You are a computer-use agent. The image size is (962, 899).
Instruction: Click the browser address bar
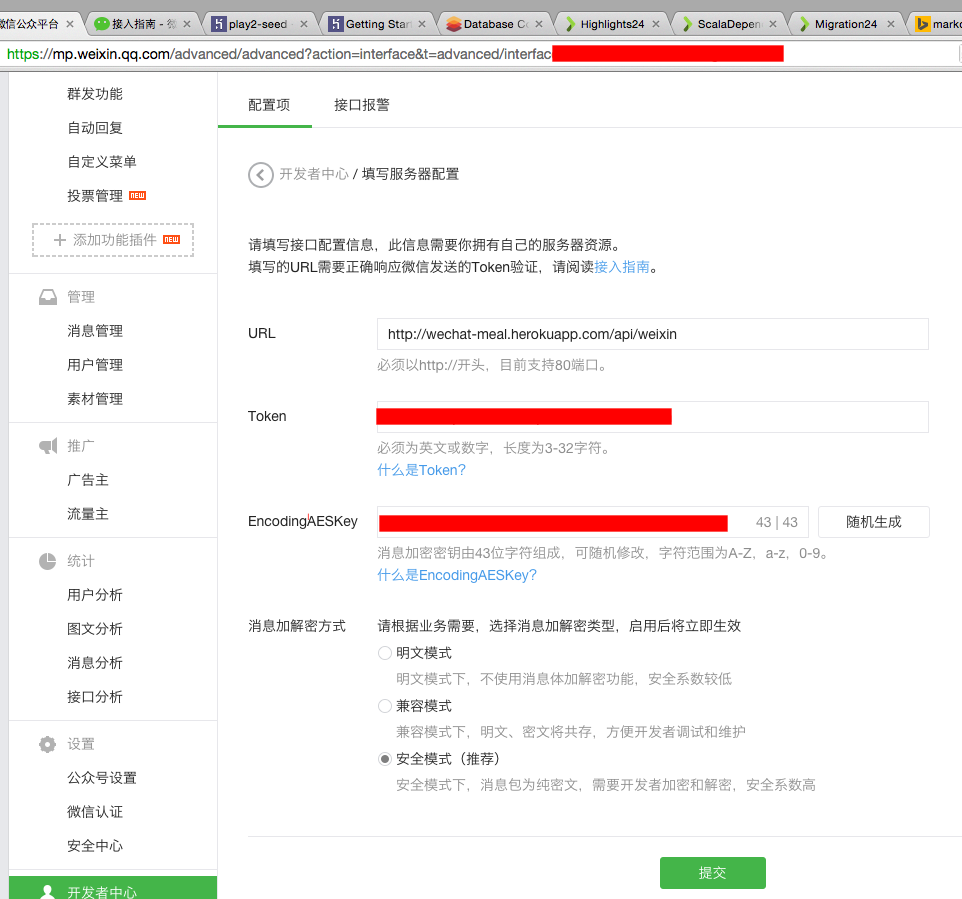(x=479, y=54)
